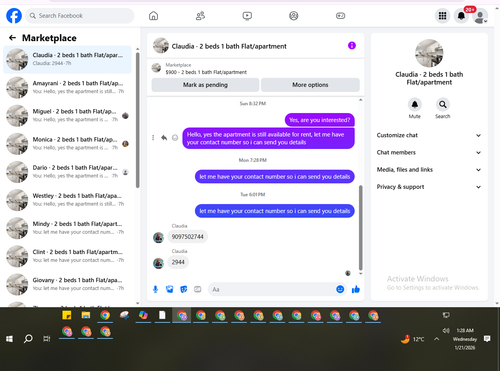
Task: Open Giovany conversation in the list
Action: pos(67,285)
